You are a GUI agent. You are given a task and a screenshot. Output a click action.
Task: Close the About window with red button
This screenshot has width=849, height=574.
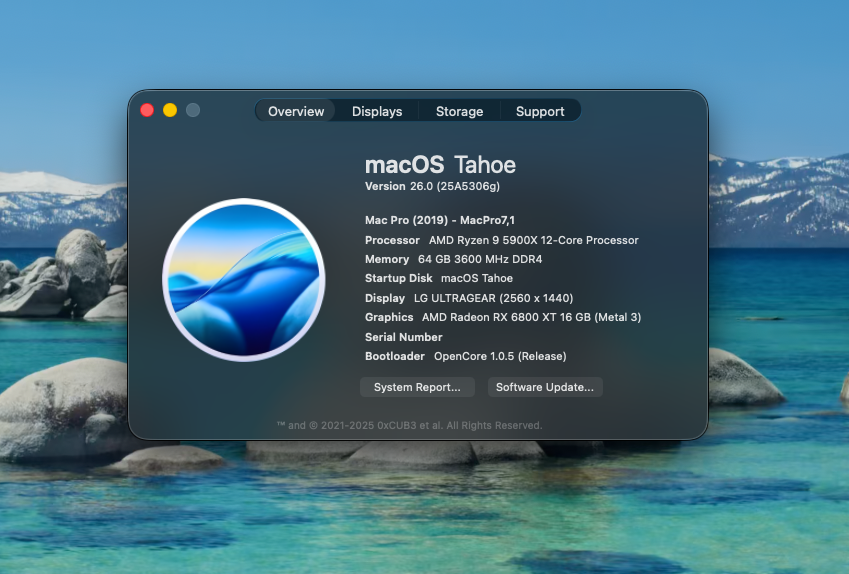click(x=147, y=110)
